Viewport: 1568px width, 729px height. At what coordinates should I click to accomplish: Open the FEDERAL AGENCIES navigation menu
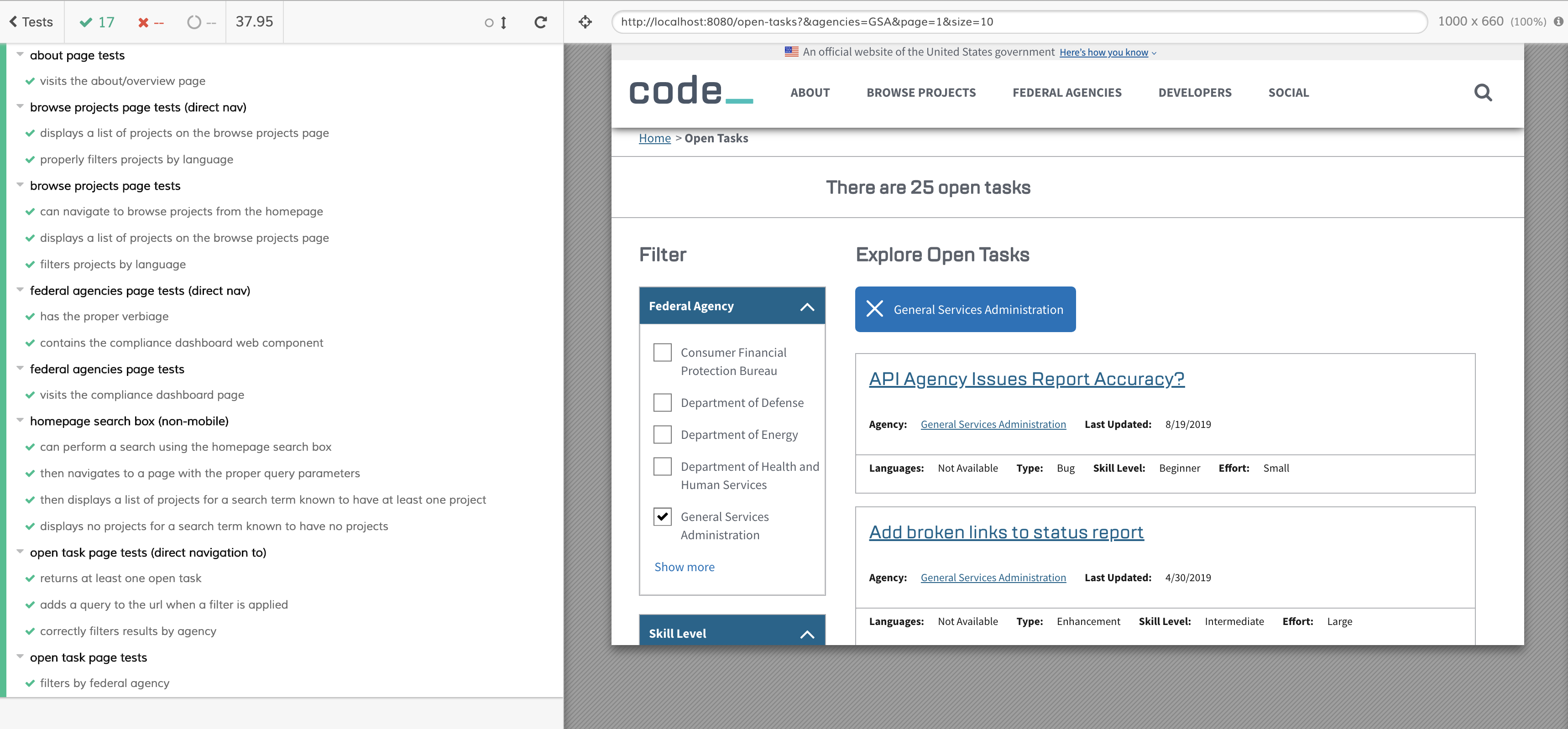[x=1067, y=92]
